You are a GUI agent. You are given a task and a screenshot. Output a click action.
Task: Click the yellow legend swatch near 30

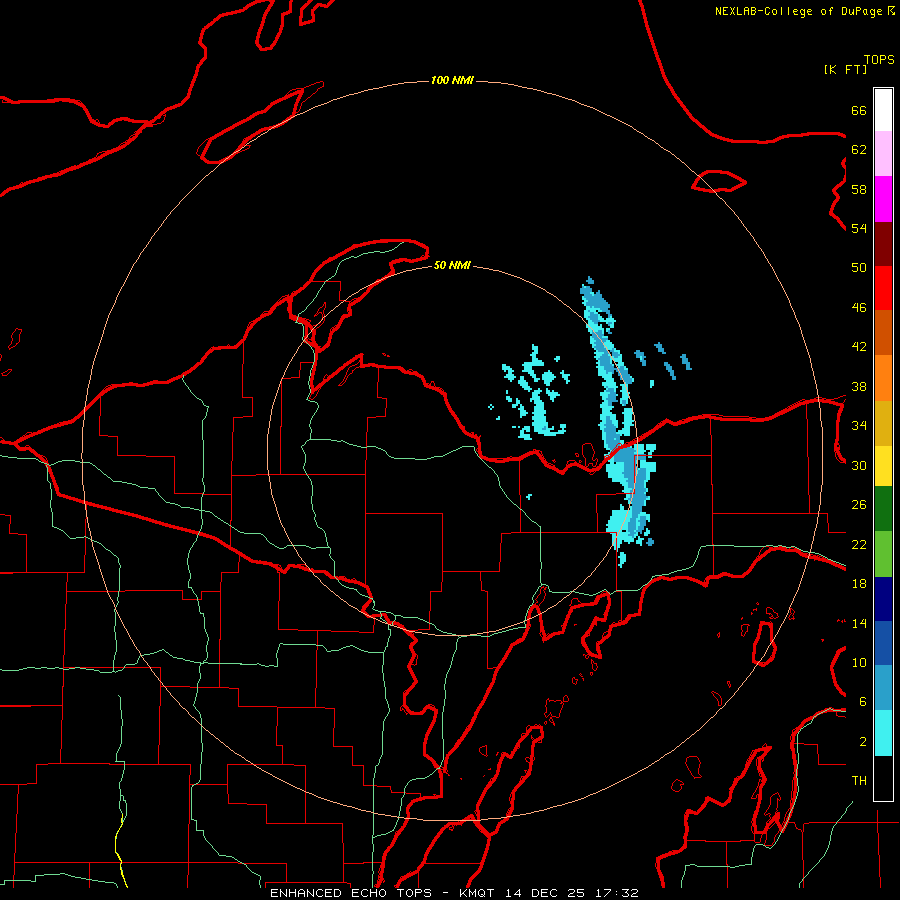[x=883, y=466]
